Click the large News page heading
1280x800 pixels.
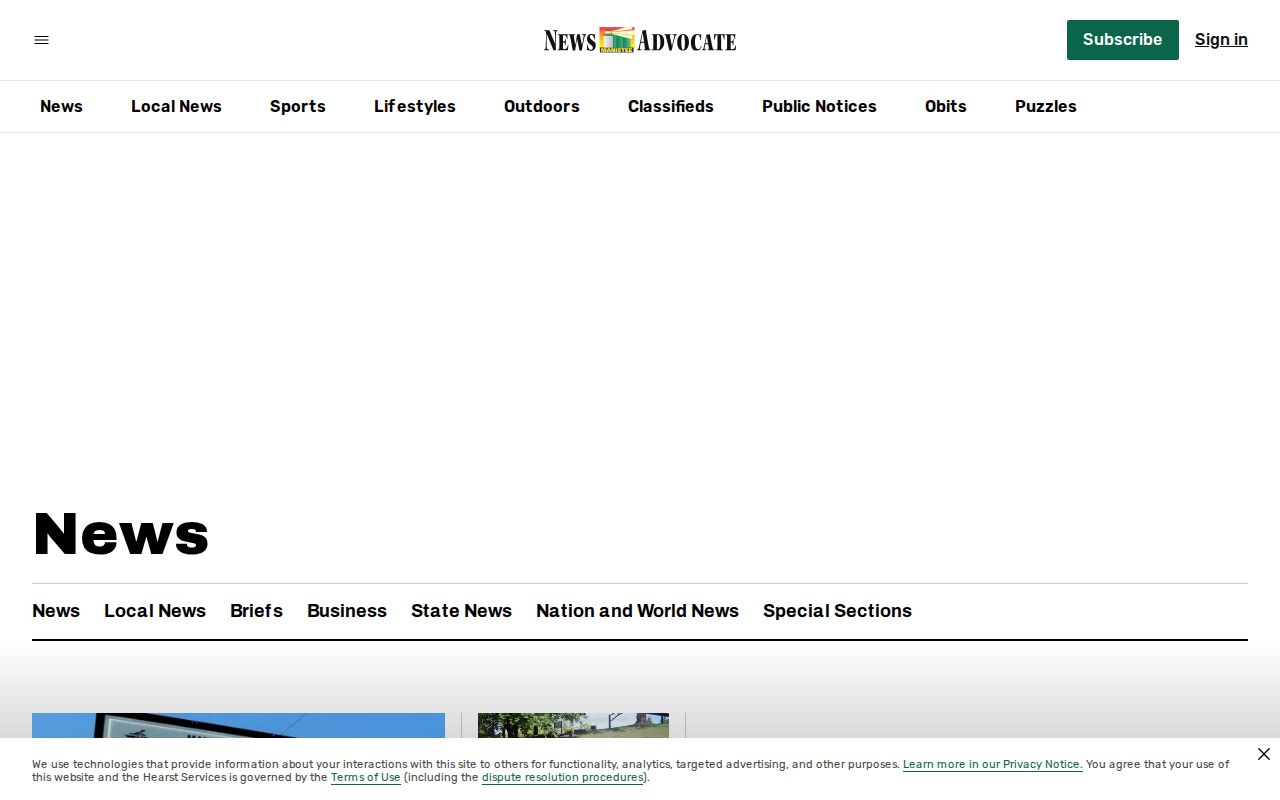(121, 533)
